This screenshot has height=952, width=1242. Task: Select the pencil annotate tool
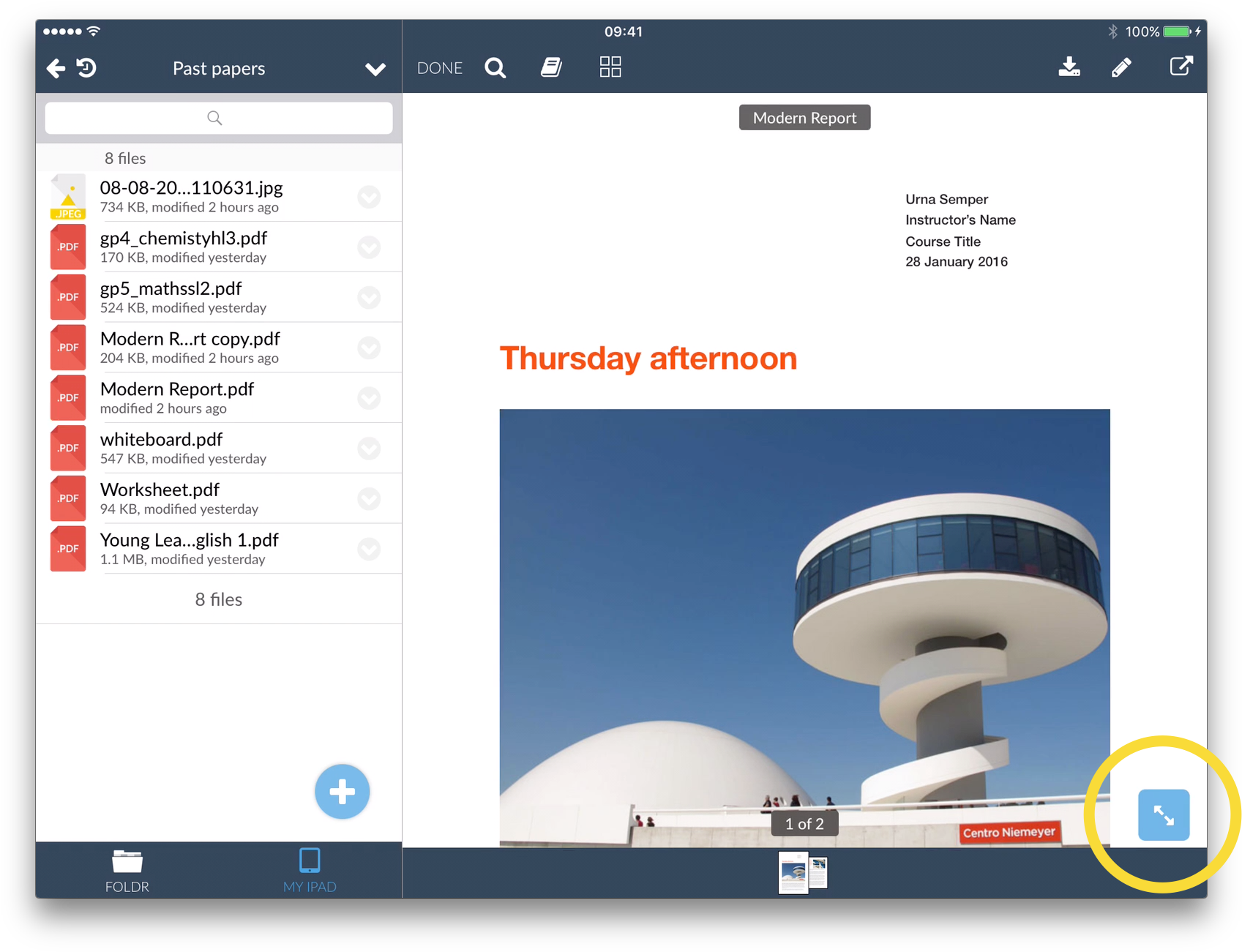pyautogui.click(x=1121, y=67)
